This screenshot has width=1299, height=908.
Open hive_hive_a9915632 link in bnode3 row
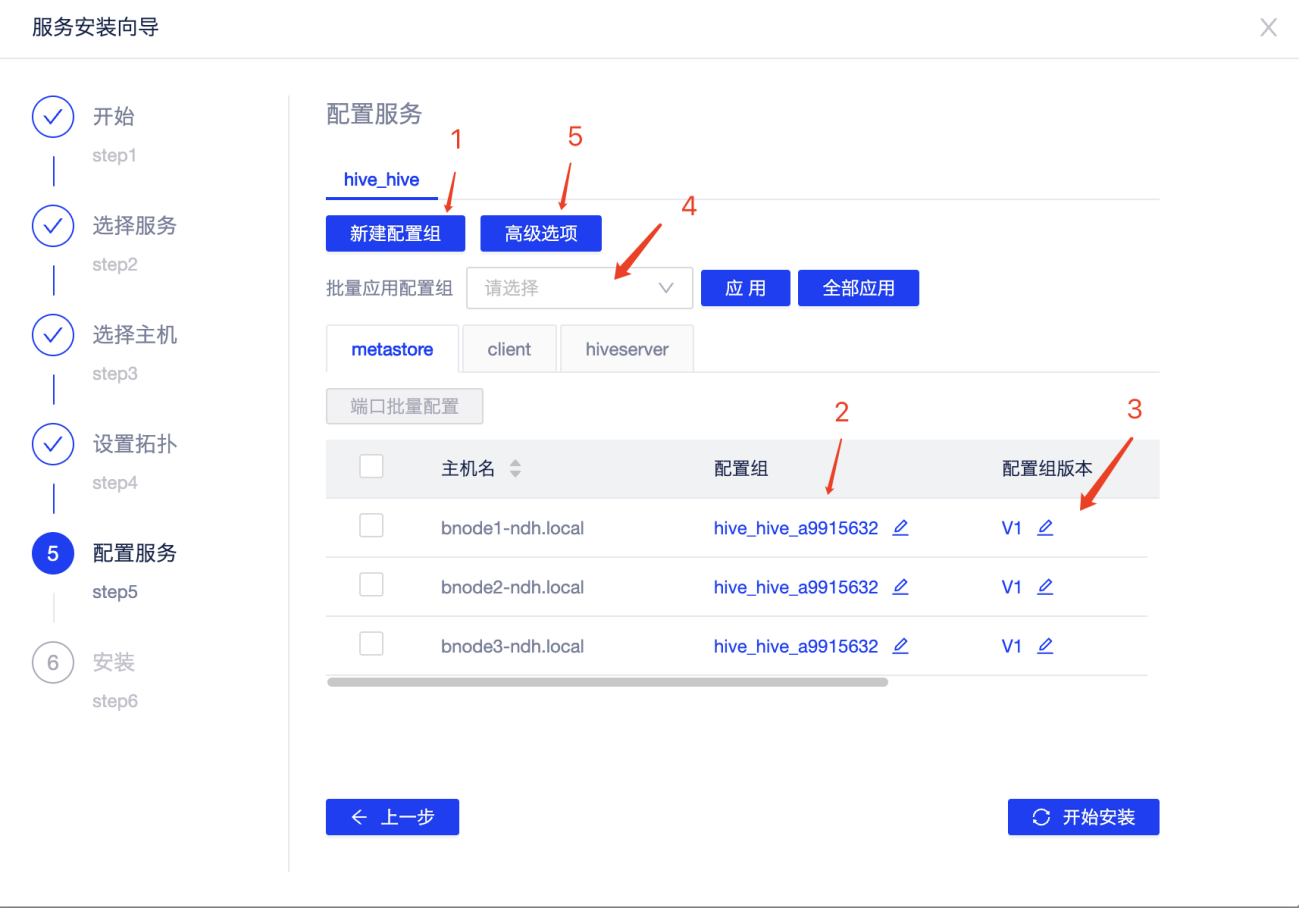tap(796, 646)
